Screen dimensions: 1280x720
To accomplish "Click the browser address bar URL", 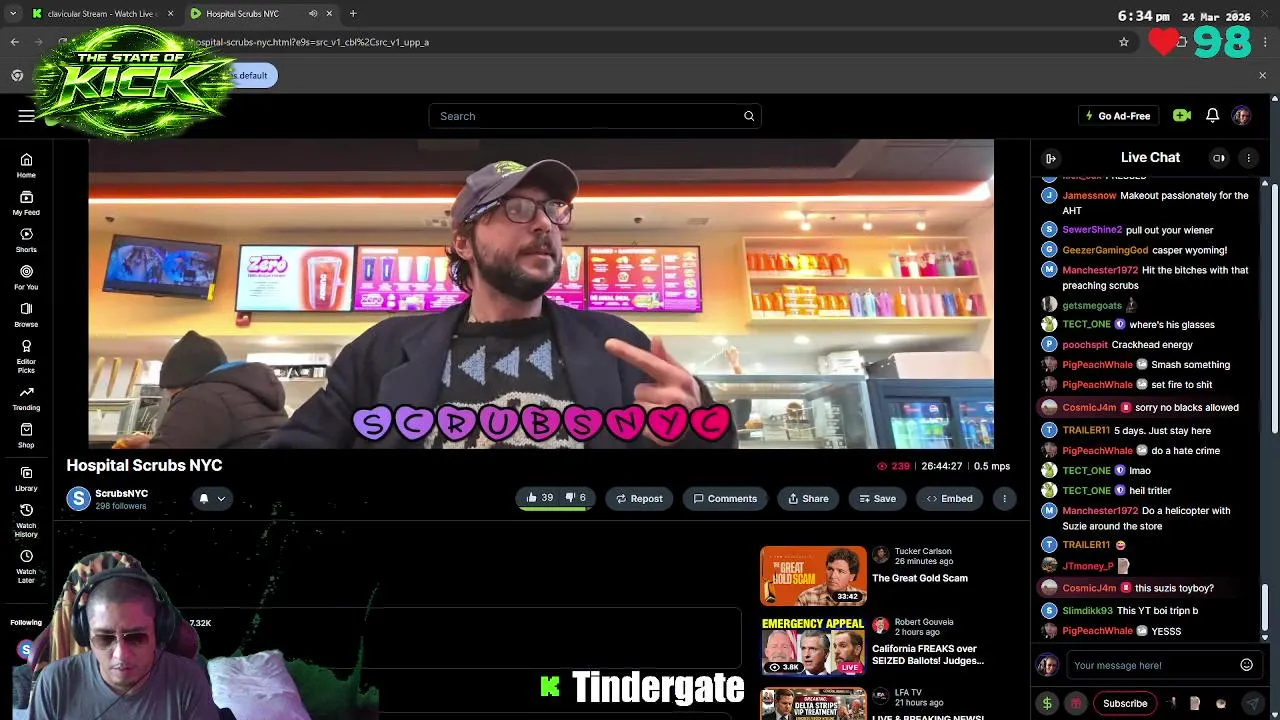I will pyautogui.click(x=310, y=42).
